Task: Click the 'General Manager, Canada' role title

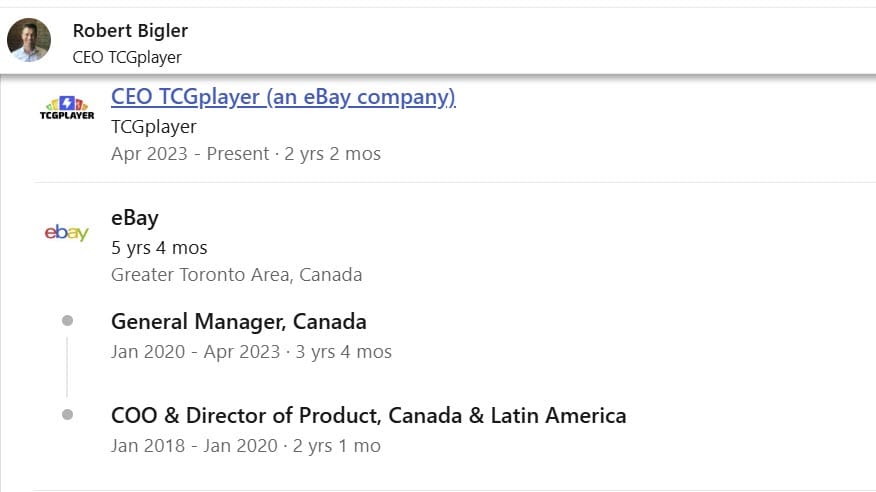Action: coord(239,322)
